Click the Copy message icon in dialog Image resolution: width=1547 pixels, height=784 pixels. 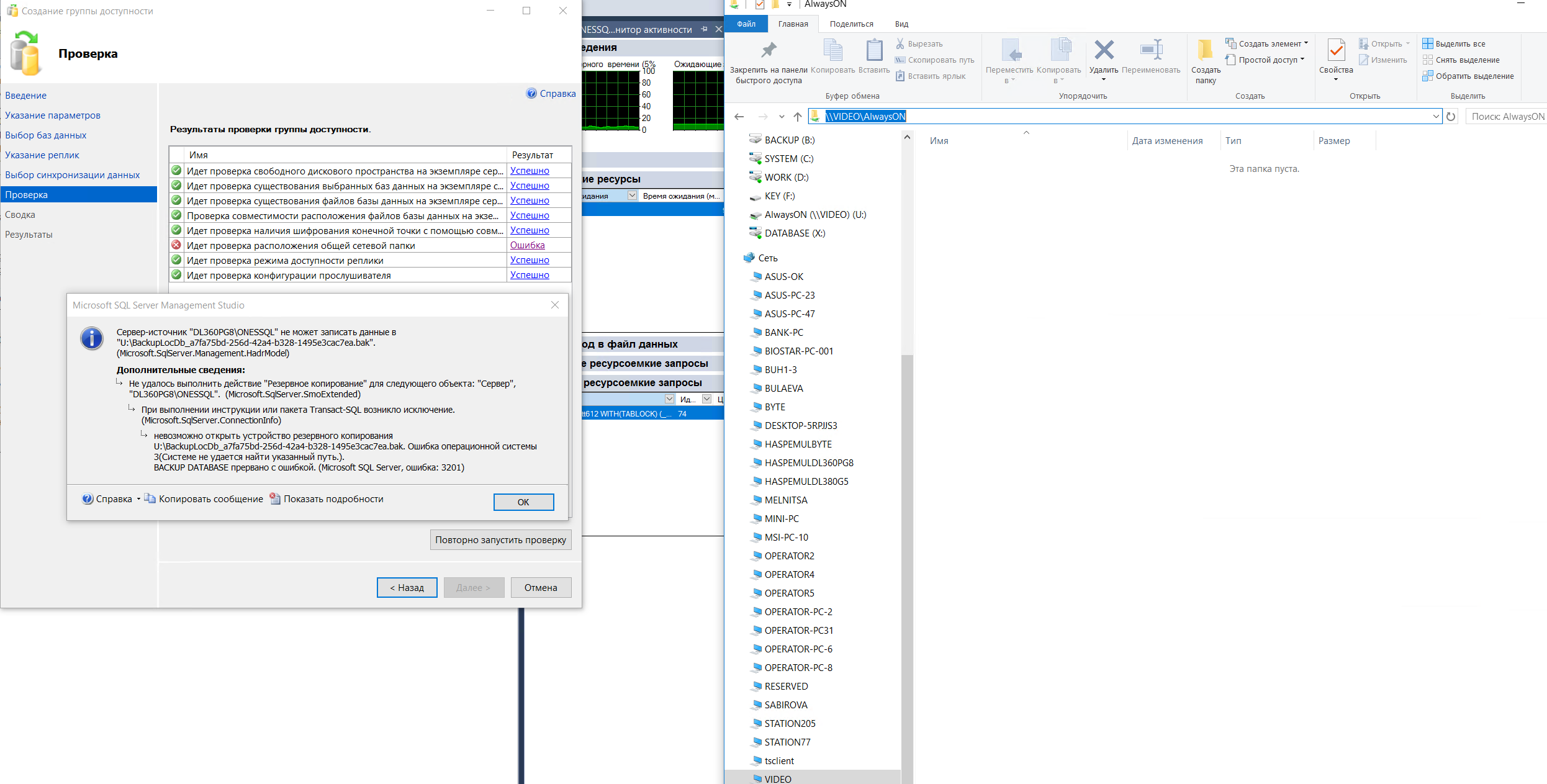[x=150, y=498]
